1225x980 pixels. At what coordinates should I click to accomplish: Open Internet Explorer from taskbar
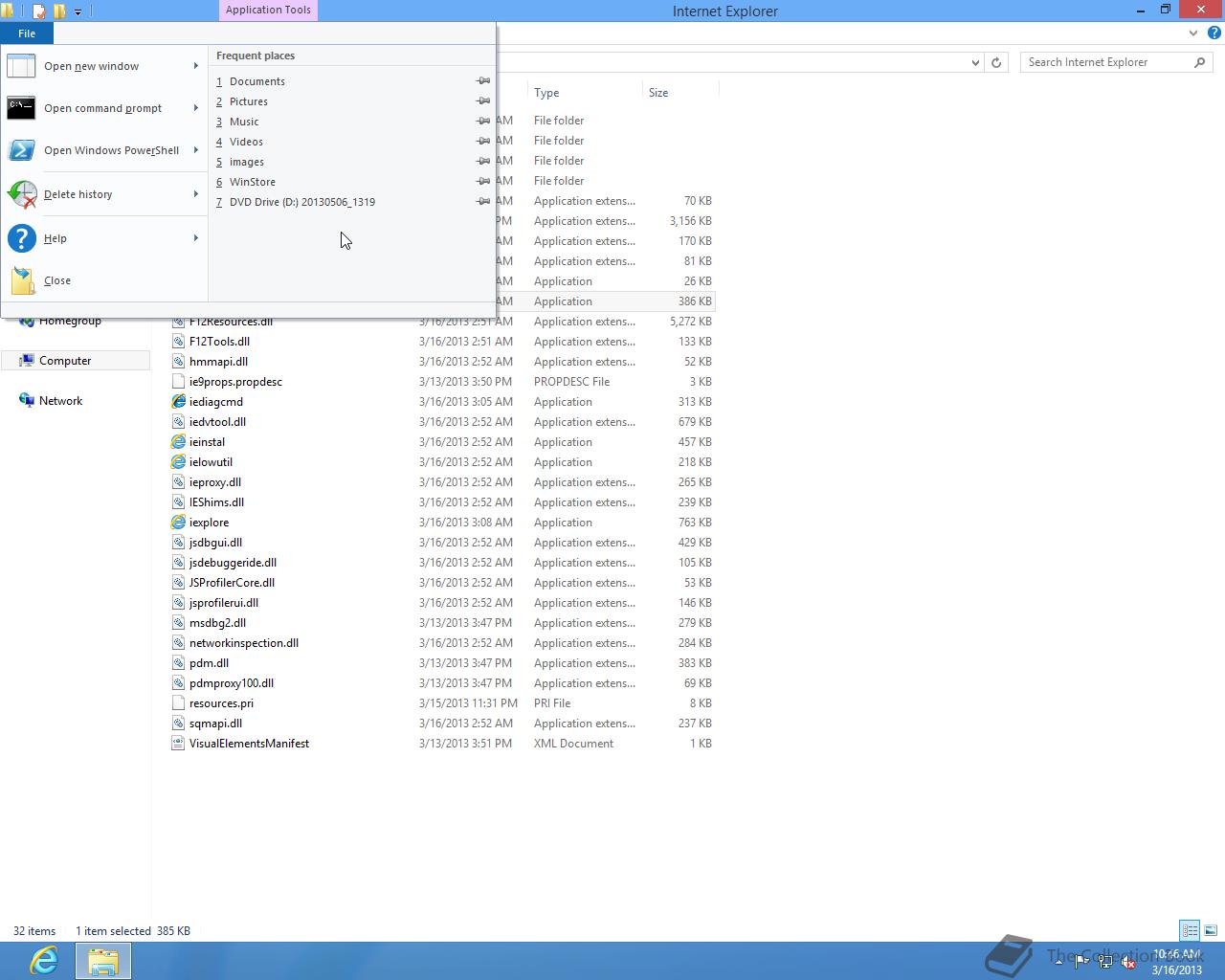(x=44, y=961)
